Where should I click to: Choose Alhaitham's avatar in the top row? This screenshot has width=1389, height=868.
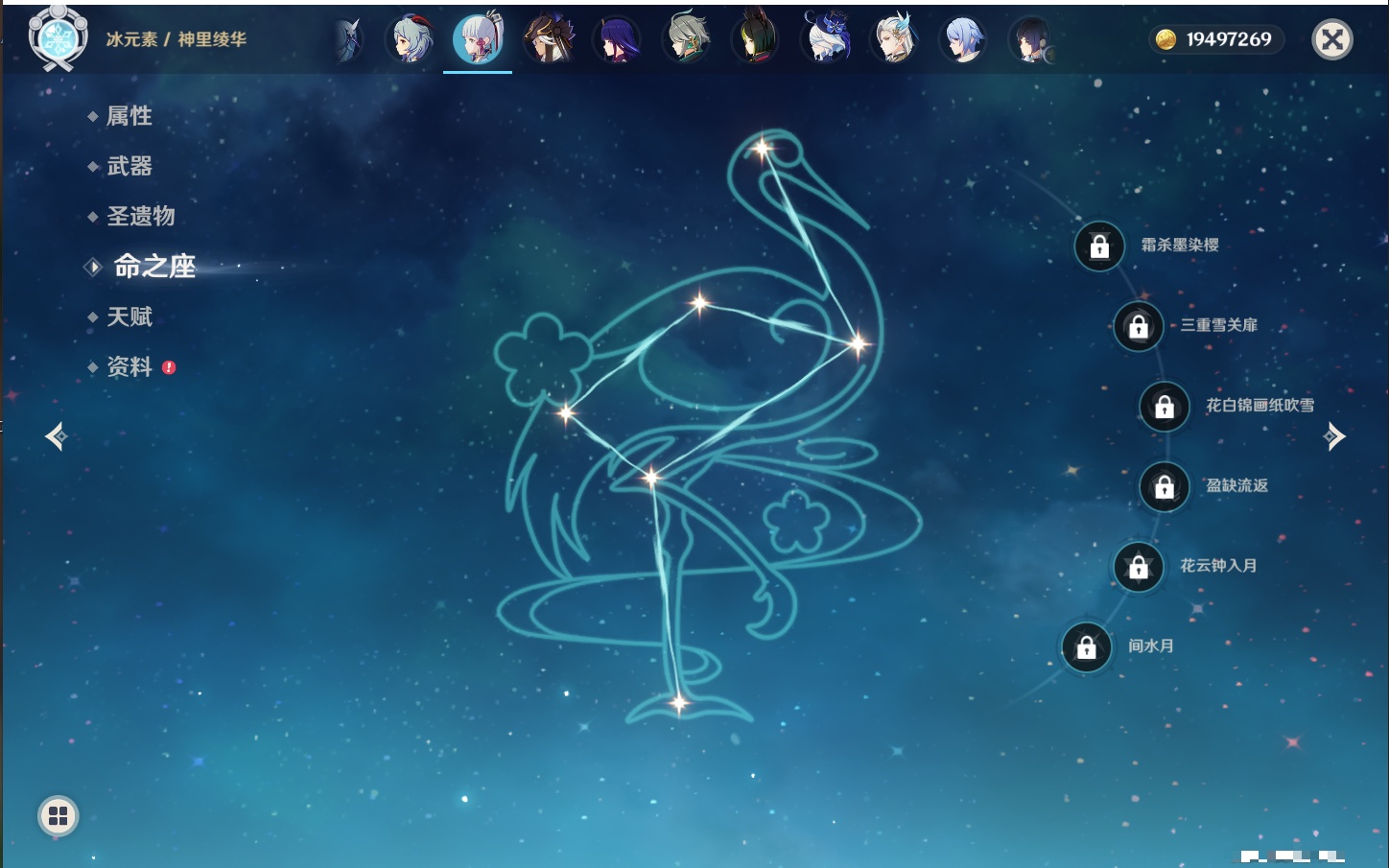(x=687, y=40)
